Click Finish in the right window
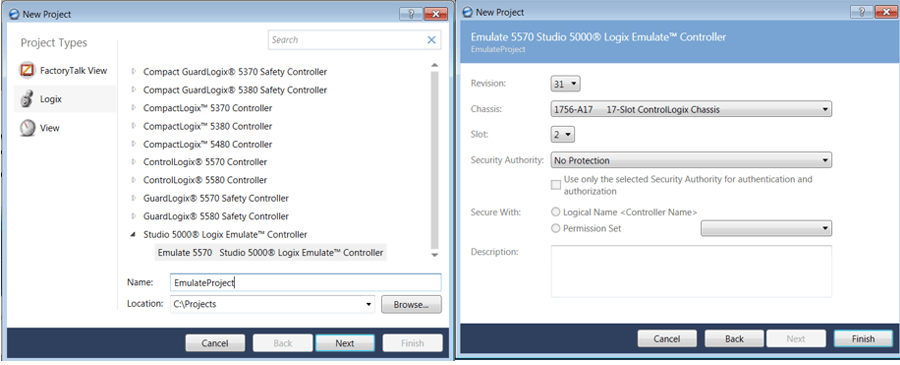Screen dimensions: 900x365 click(863, 339)
